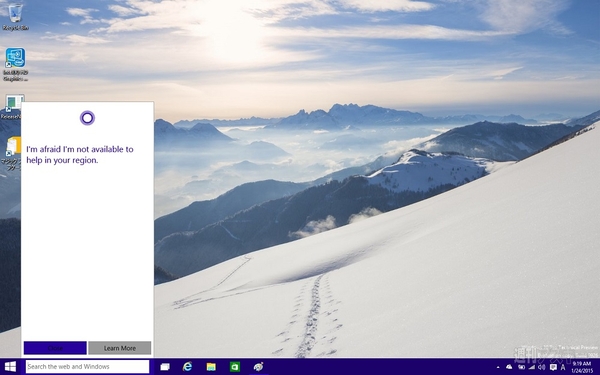
Task: Click the Cortana circle logo in the panel
Action: [x=87, y=118]
